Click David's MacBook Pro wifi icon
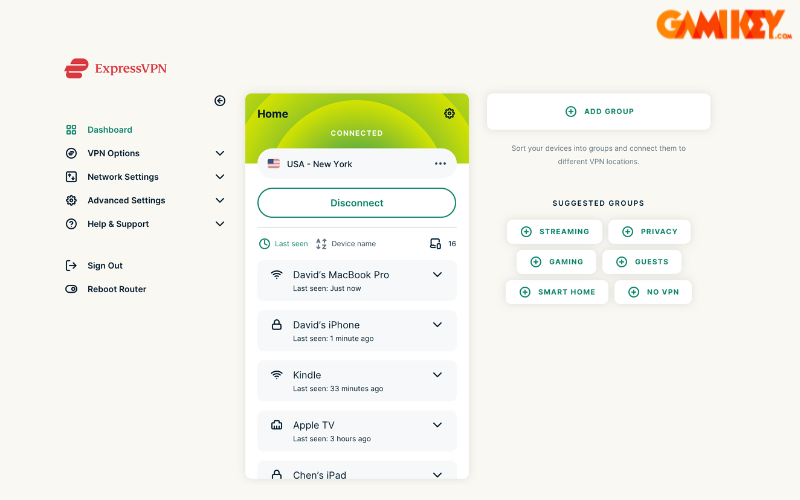The width and height of the screenshot is (800, 500). click(x=277, y=274)
